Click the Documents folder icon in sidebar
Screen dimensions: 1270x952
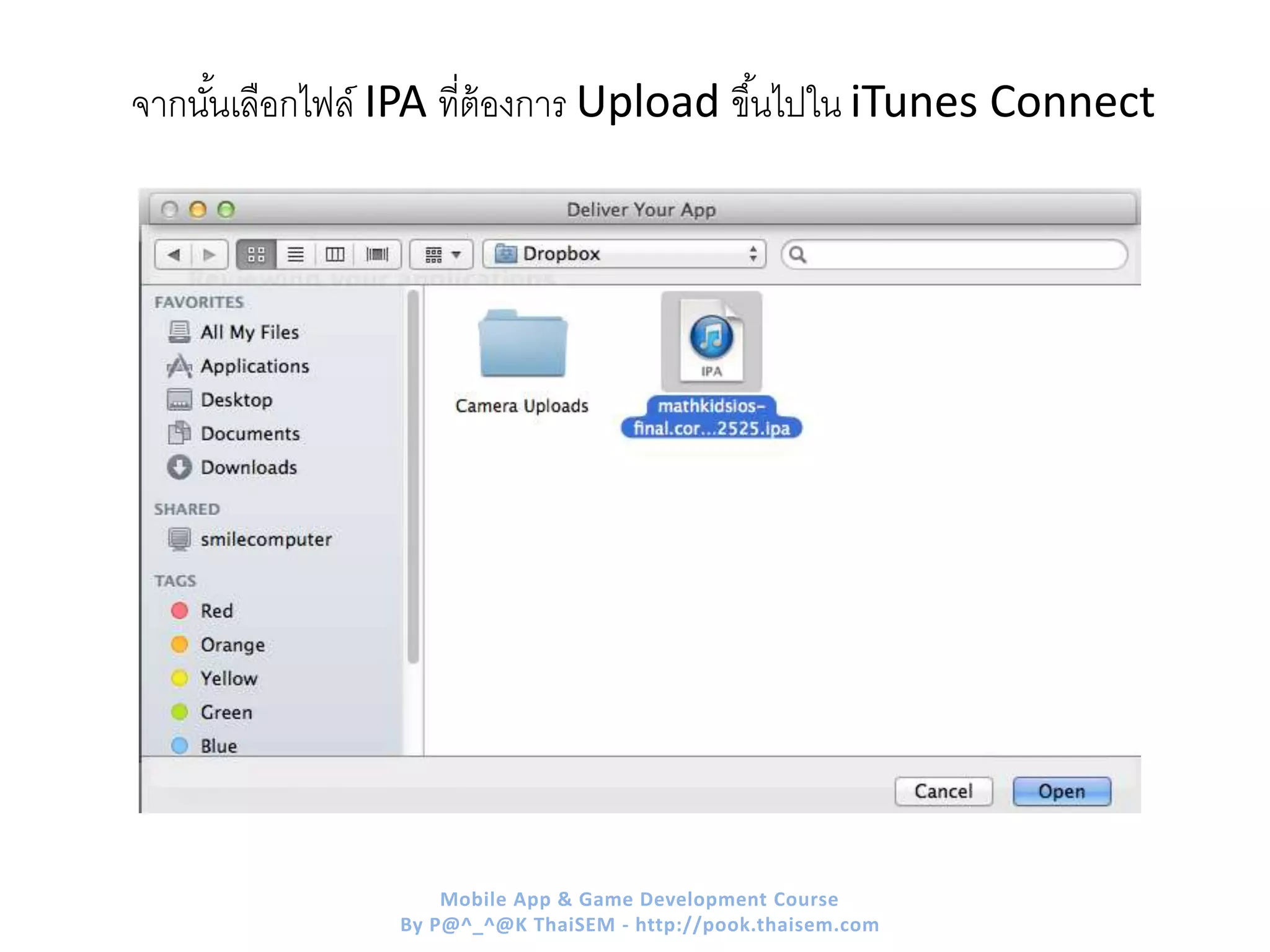179,433
